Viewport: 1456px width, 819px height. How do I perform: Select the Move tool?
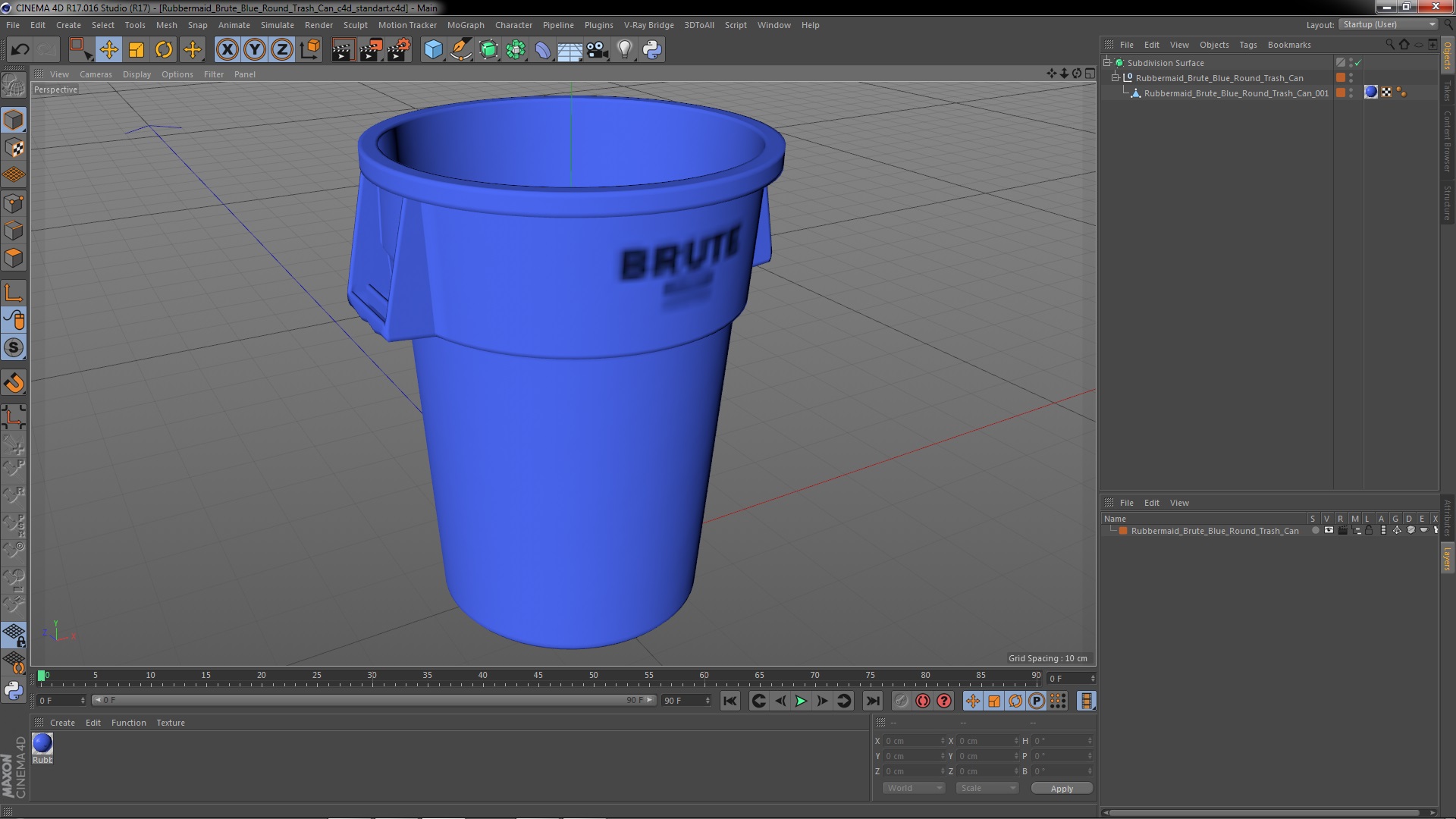tap(108, 50)
